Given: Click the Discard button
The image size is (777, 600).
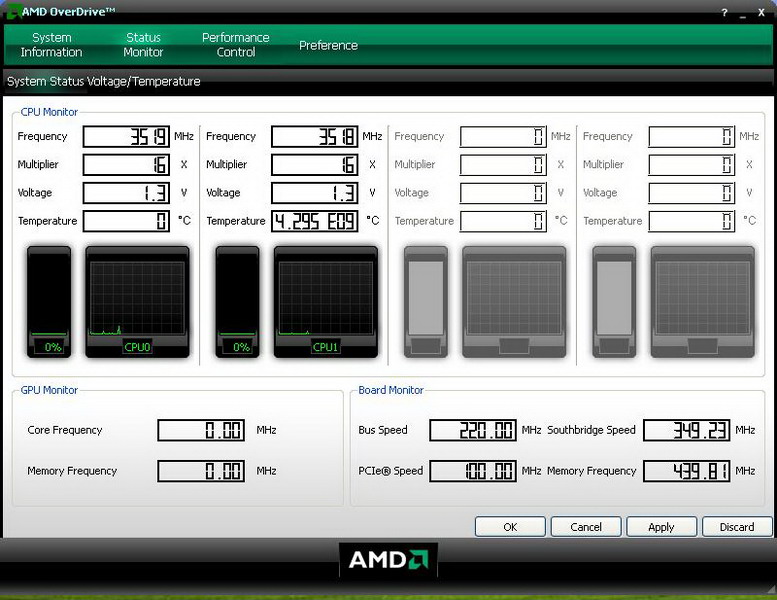Looking at the screenshot, I should 737,527.
